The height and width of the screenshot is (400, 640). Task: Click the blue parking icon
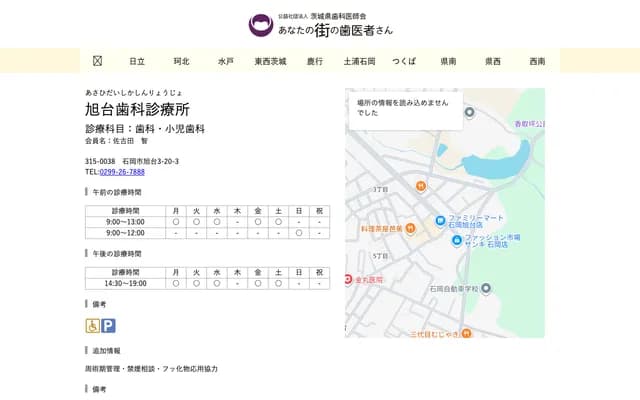[x=108, y=325]
